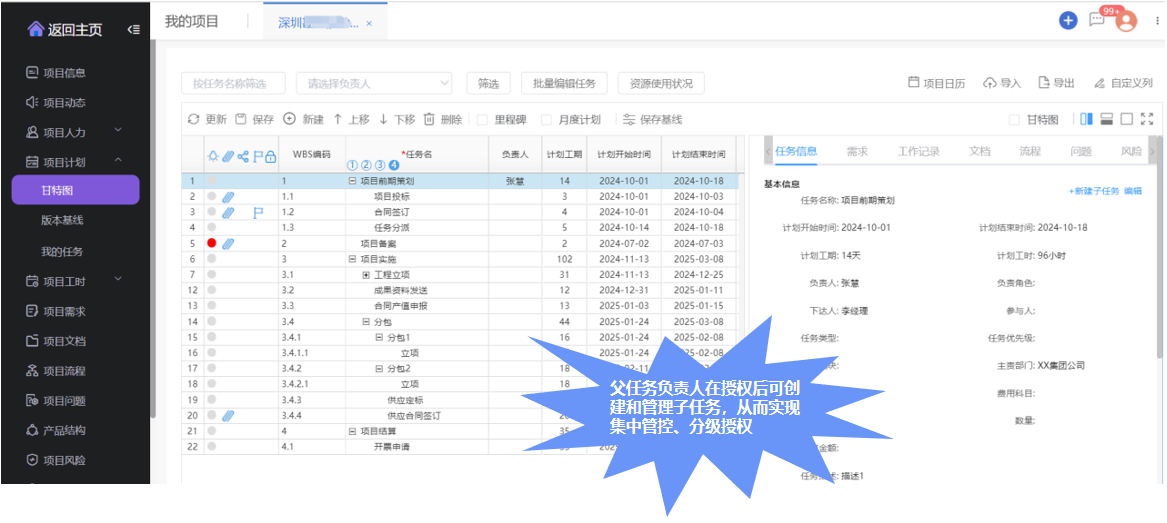The width and height of the screenshot is (1167, 523).
Task: Click the blue plus icon at top right
Action: pyautogui.click(x=1068, y=20)
